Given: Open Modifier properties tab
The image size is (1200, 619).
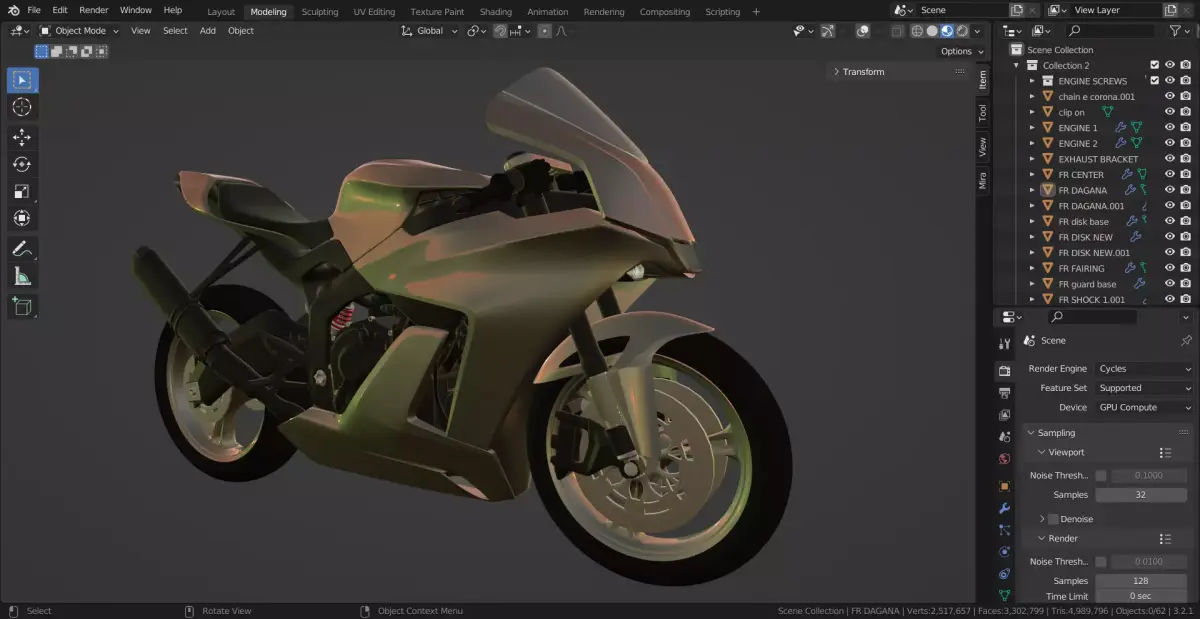Looking at the screenshot, I should point(1004,508).
